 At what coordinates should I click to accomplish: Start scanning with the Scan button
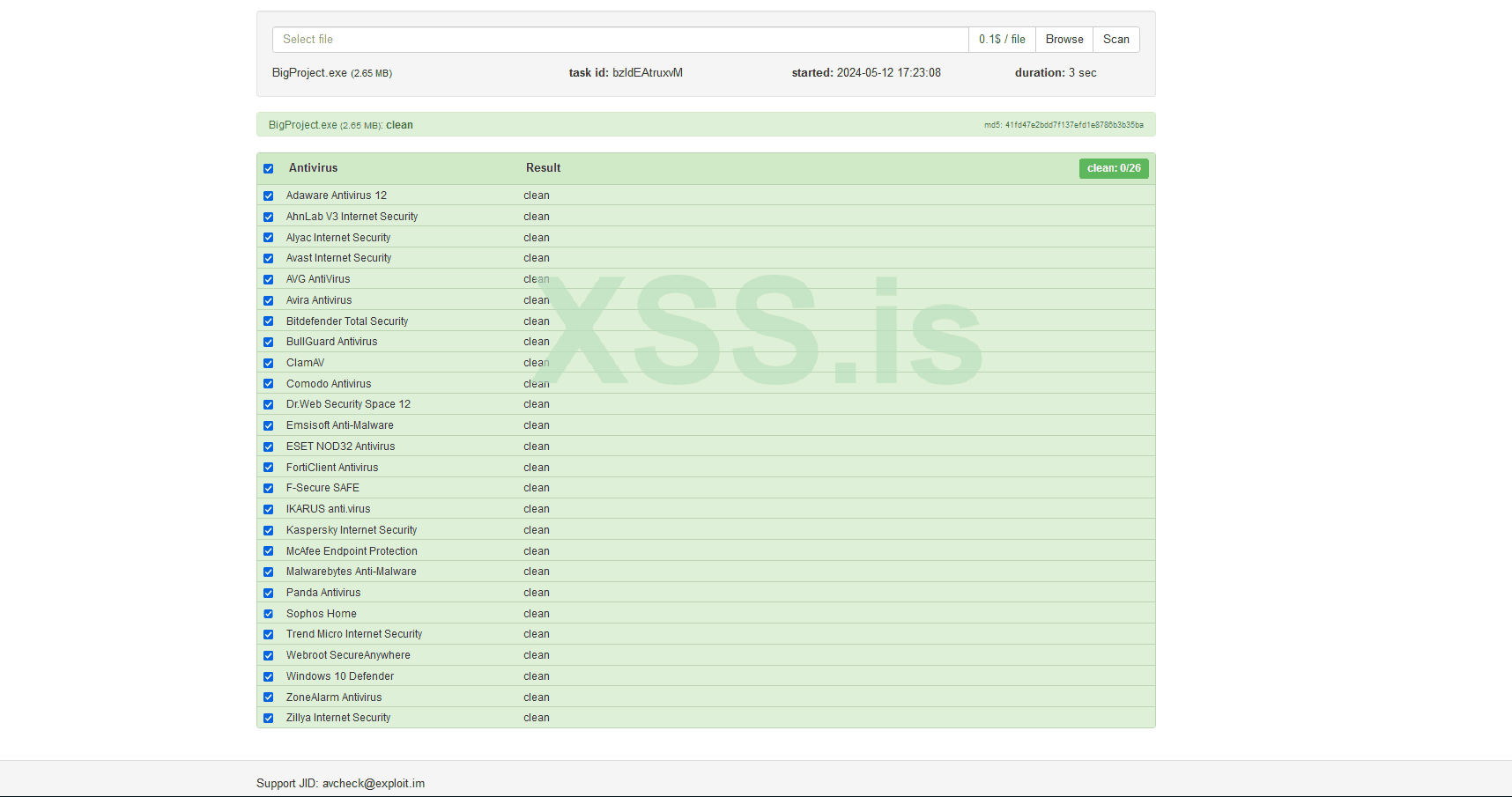pyautogui.click(x=1116, y=40)
